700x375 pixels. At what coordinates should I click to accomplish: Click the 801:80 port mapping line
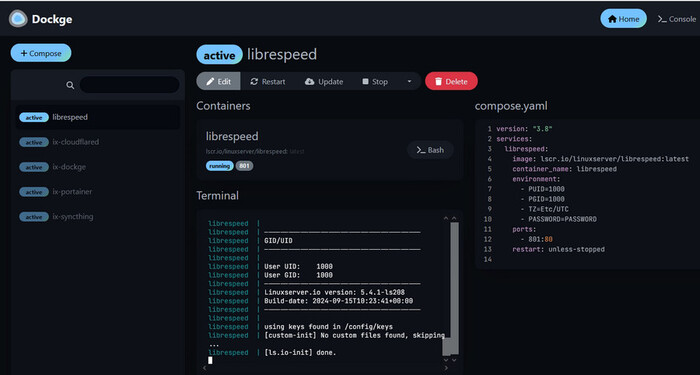pyautogui.click(x=537, y=239)
